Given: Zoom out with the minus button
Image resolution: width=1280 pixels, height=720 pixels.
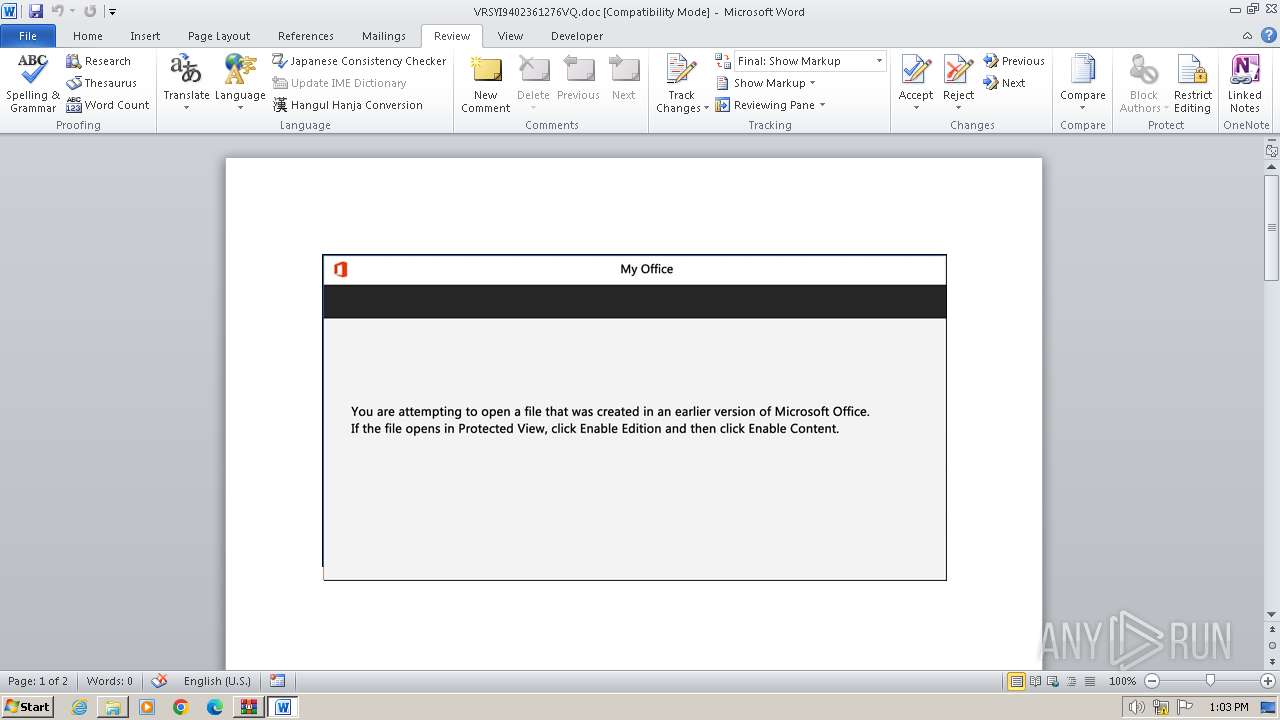Looking at the screenshot, I should (x=1151, y=681).
